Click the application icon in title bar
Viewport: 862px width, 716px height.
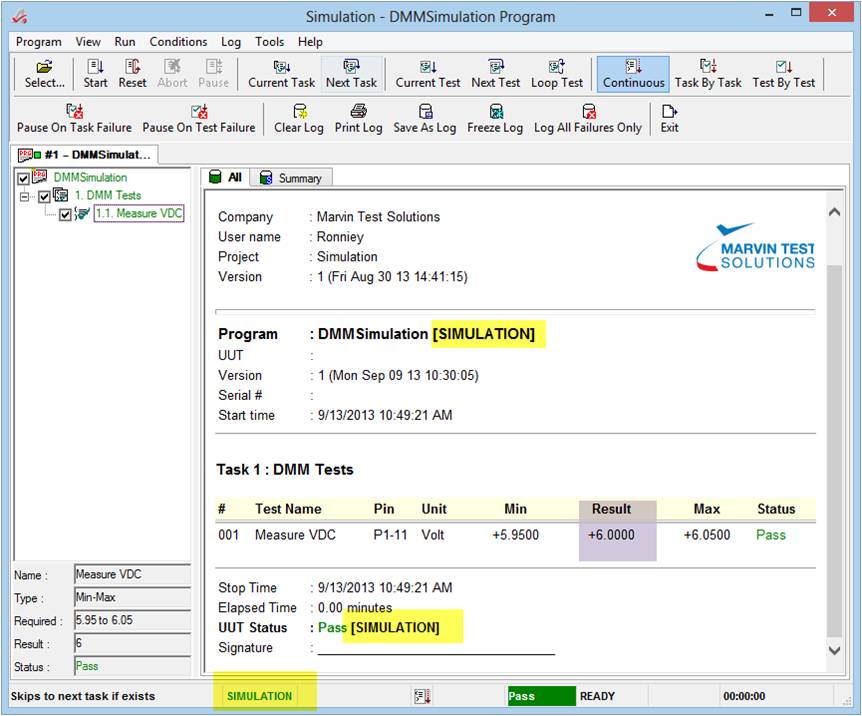(20, 16)
